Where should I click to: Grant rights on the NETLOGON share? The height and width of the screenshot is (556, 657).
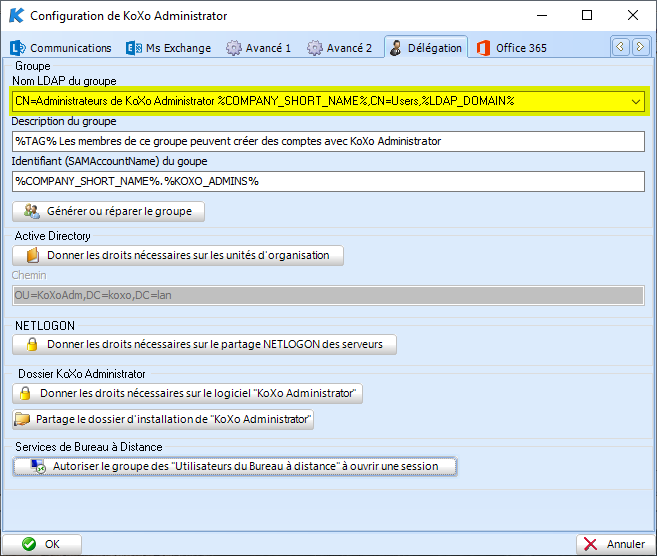click(204, 344)
